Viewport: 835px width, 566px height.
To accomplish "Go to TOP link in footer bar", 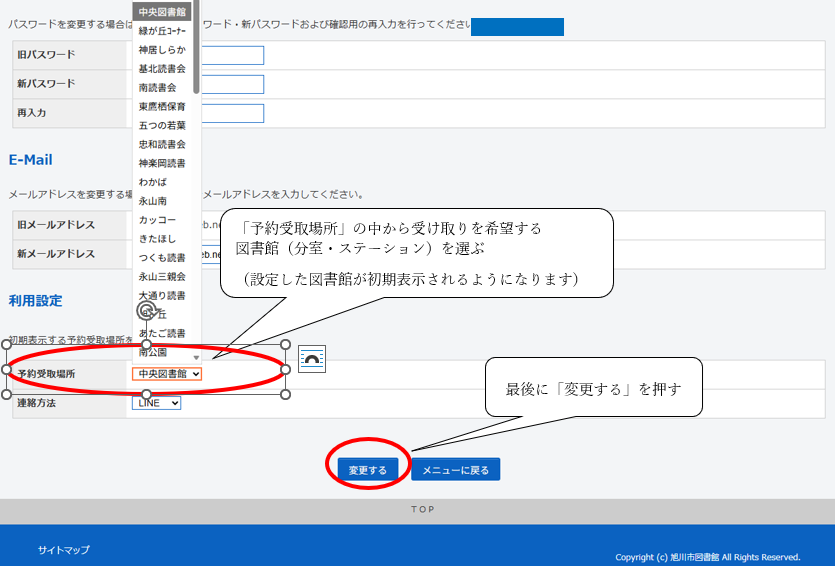I will point(422,510).
